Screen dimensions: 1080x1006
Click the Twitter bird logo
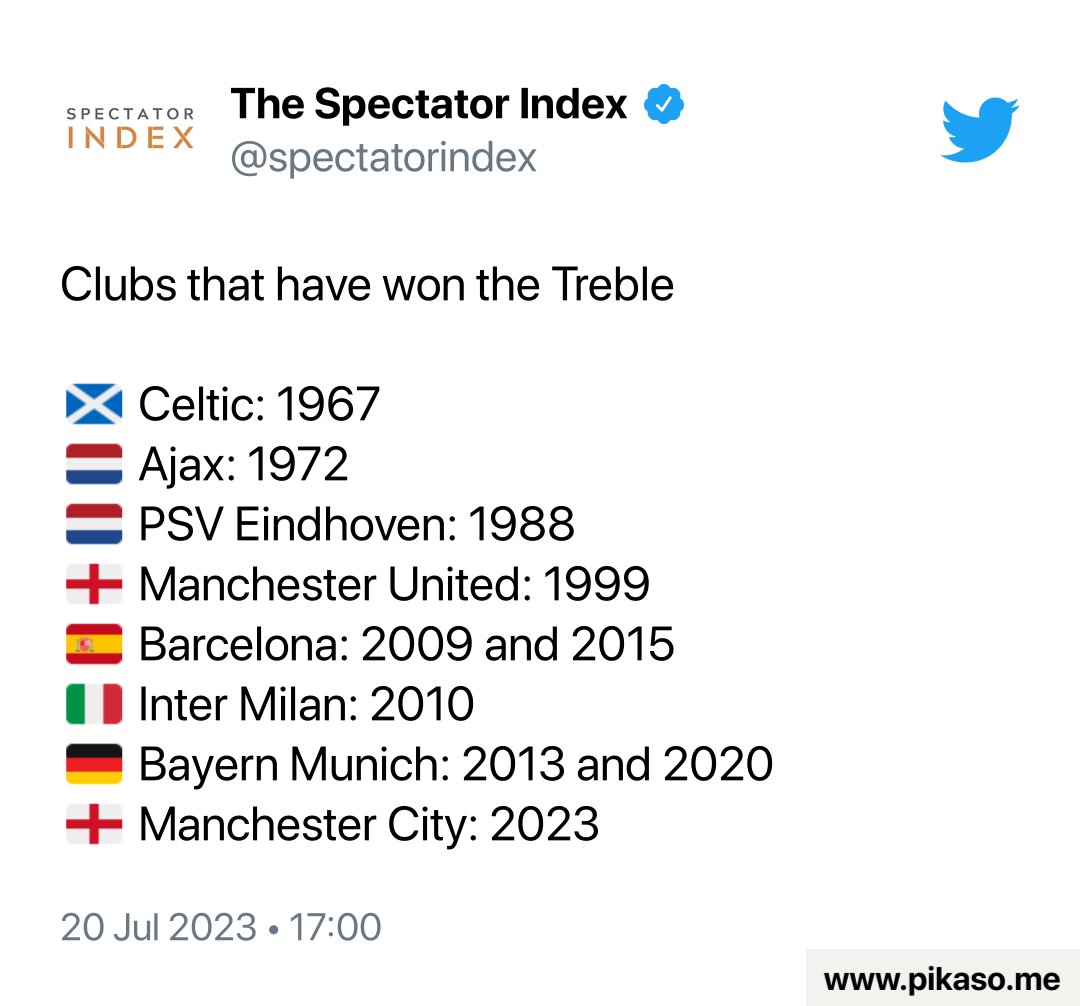(x=979, y=129)
